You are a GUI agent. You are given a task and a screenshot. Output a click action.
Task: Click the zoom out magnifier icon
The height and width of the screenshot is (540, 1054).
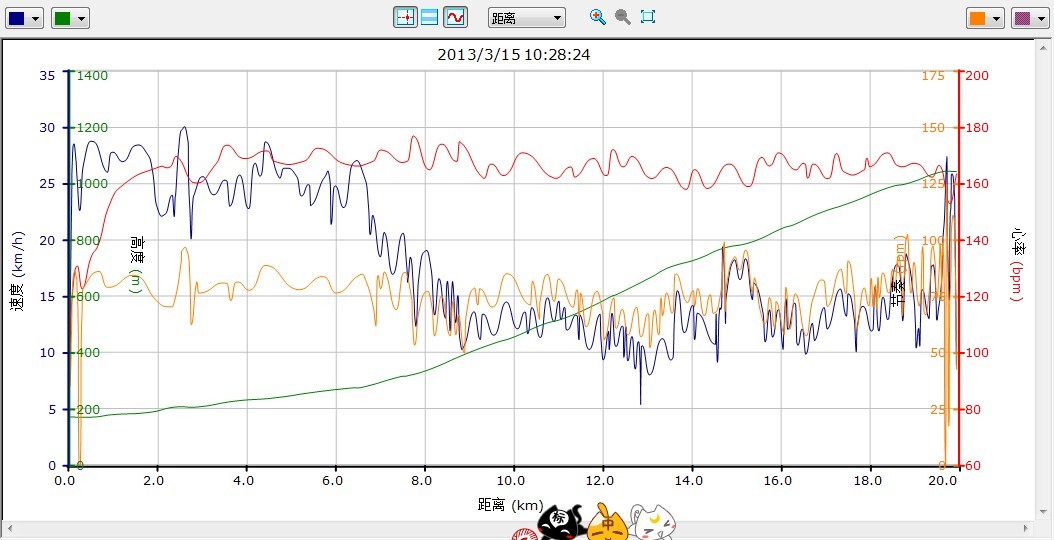(622, 17)
